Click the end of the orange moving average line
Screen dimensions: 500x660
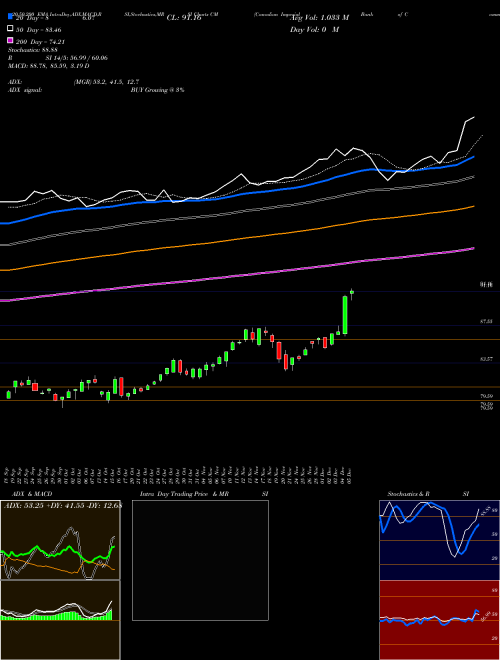(474, 206)
